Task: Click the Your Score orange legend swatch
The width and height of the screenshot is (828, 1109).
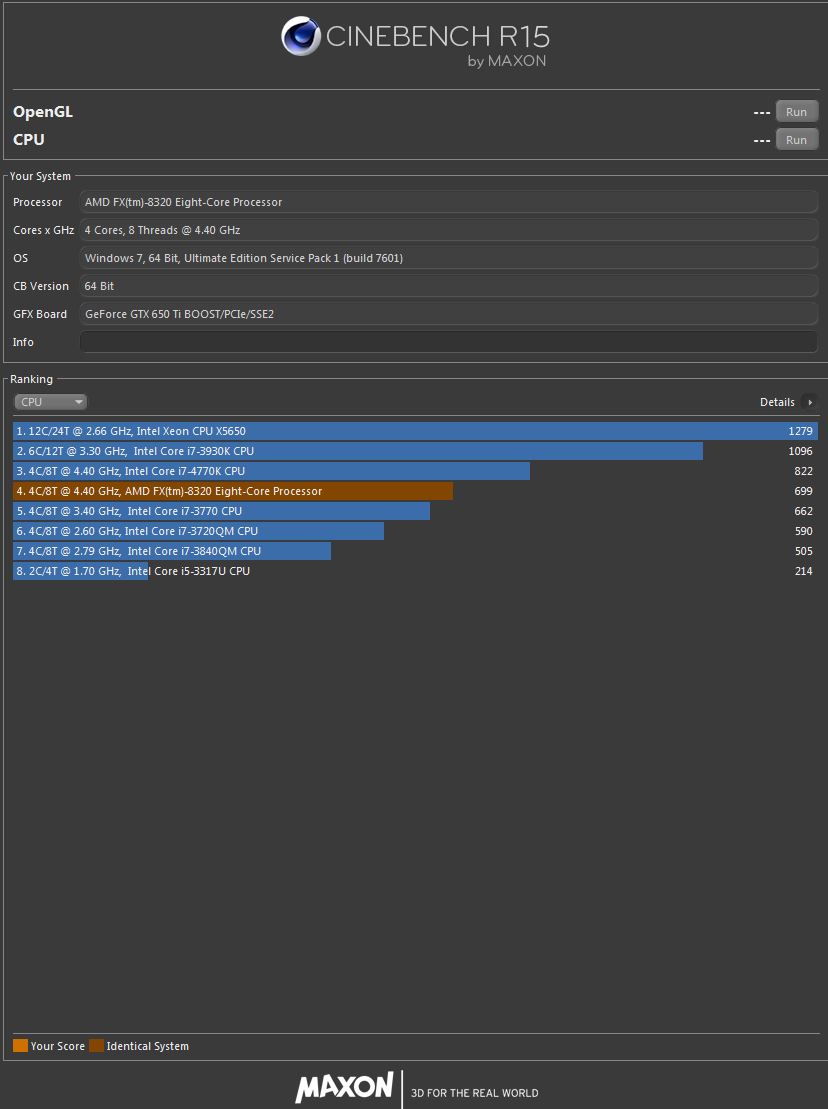Action: (21, 1045)
